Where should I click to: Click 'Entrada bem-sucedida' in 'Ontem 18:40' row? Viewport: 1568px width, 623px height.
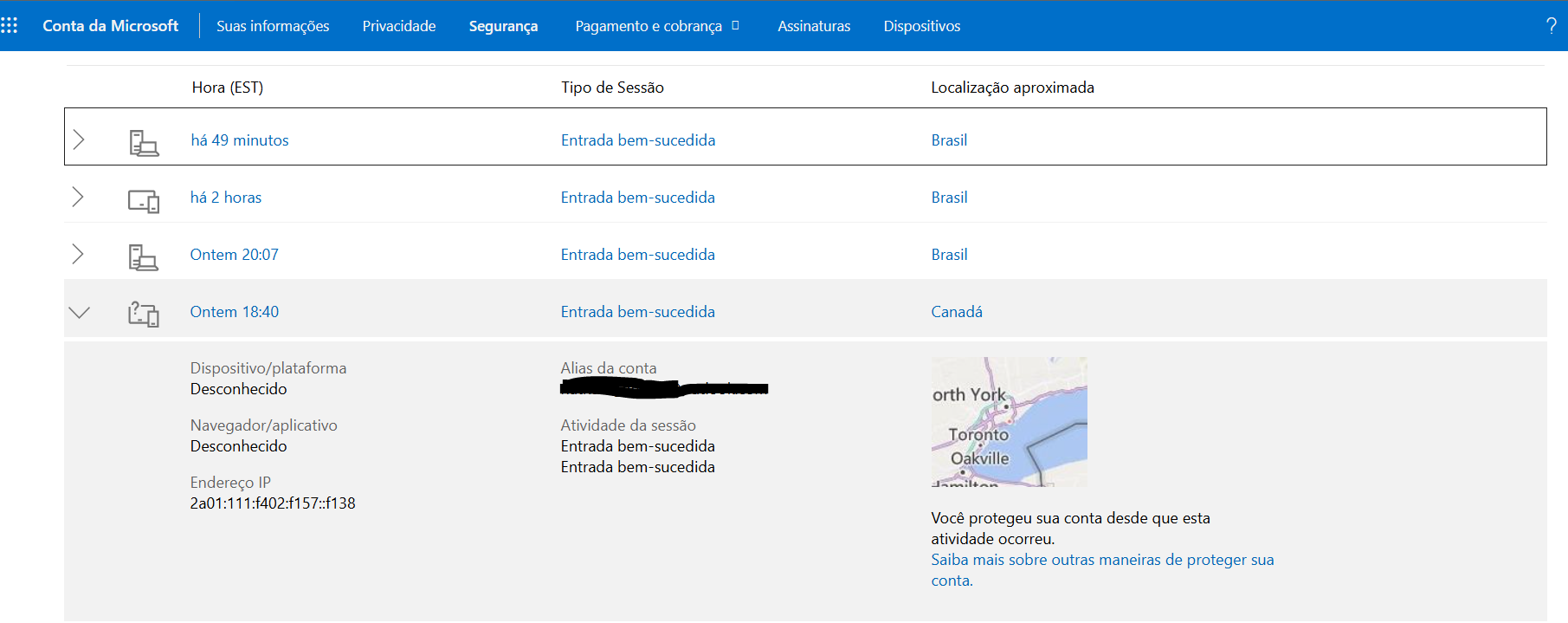click(638, 312)
